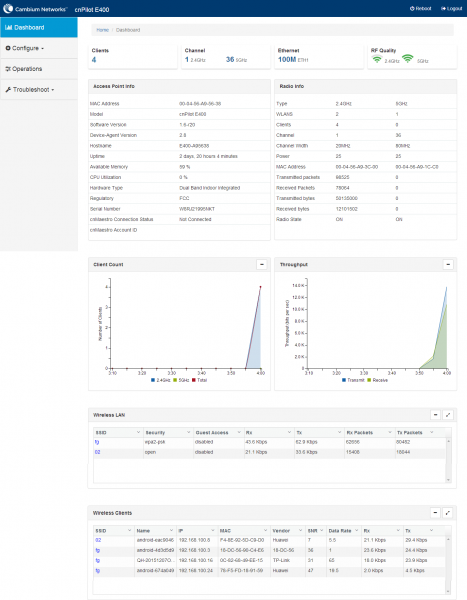Toggle the 2.4GHz legend in Client Count
Screen dimensions: 467x600
pos(160,380)
